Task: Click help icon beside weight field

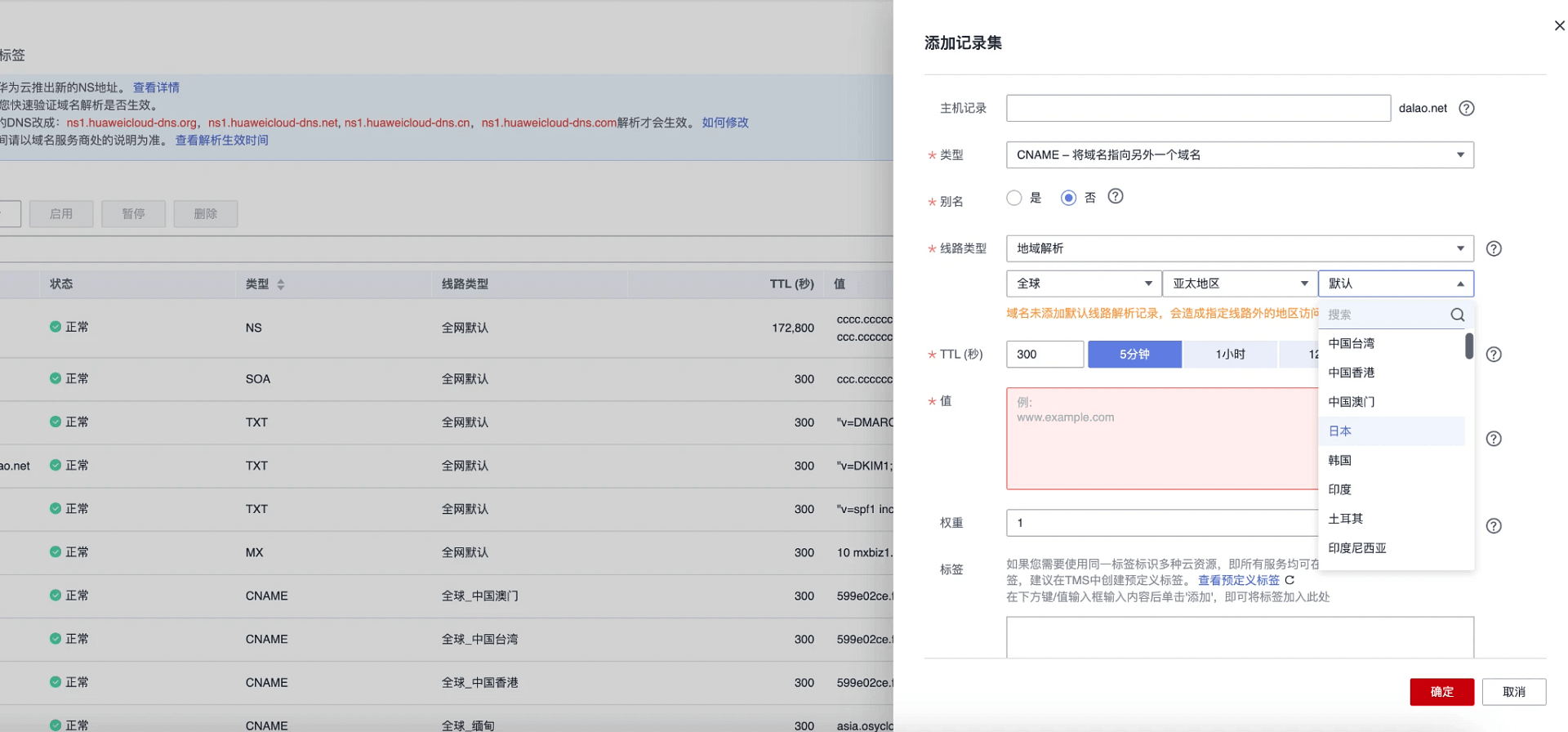Action: pos(1493,525)
